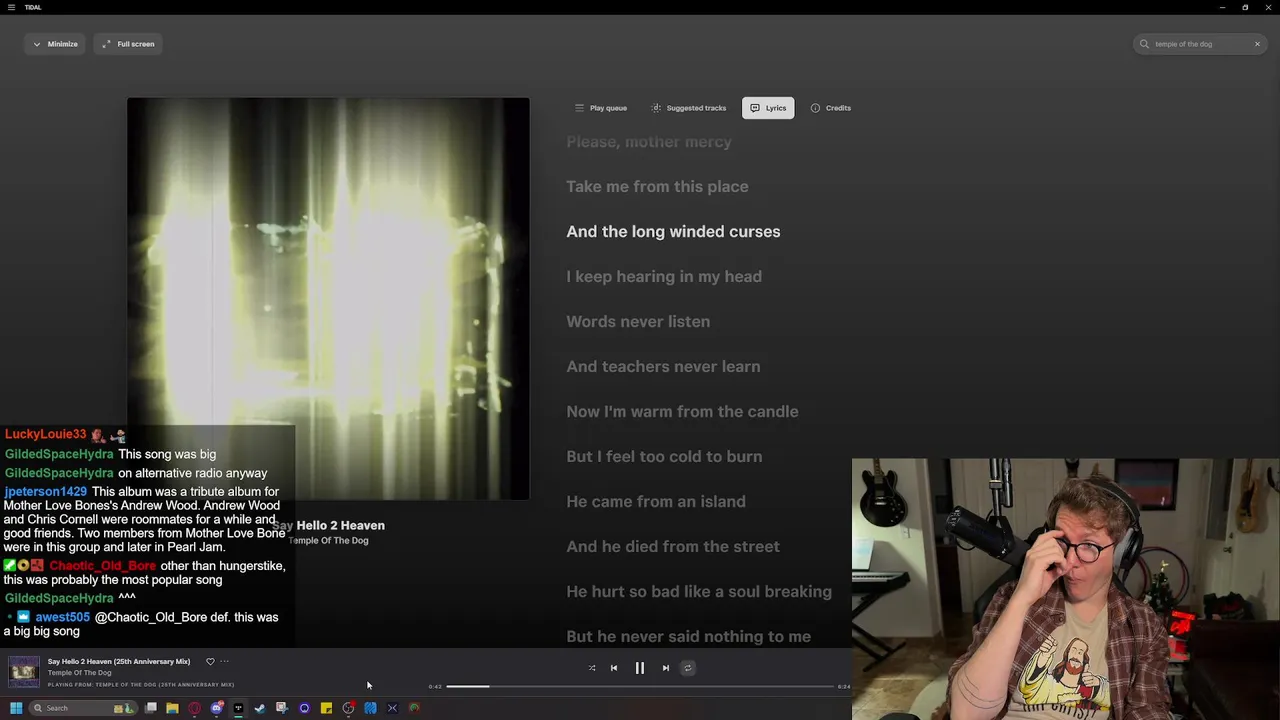The image size is (1280, 720).
Task: Open Sticky Notes from the taskbar
Action: pos(326,708)
